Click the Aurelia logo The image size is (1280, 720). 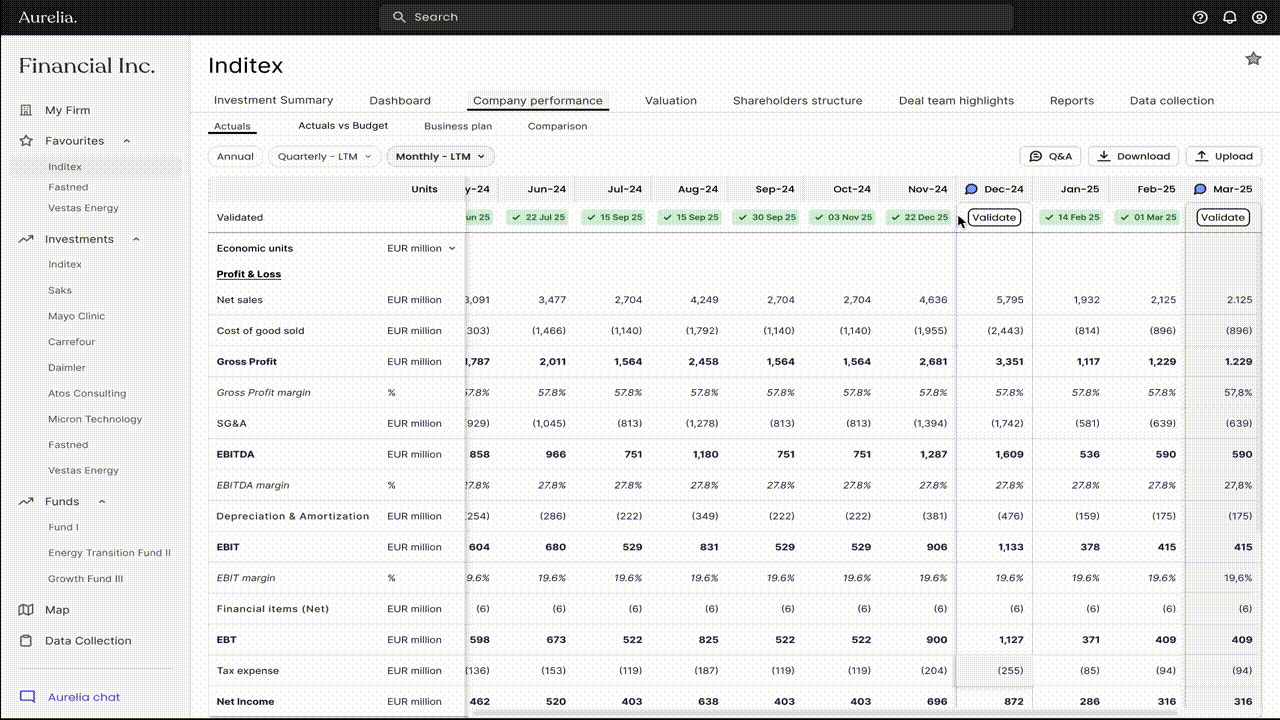[47, 17]
